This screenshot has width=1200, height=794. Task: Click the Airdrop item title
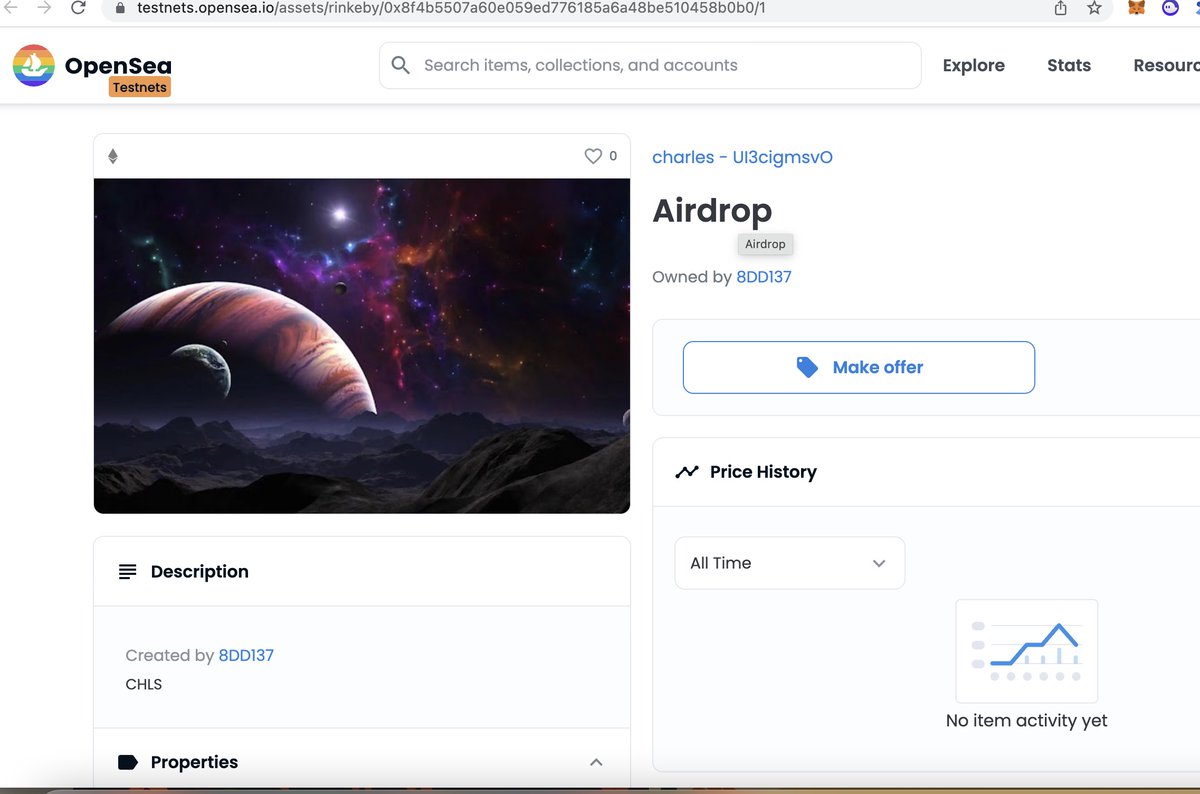click(712, 211)
